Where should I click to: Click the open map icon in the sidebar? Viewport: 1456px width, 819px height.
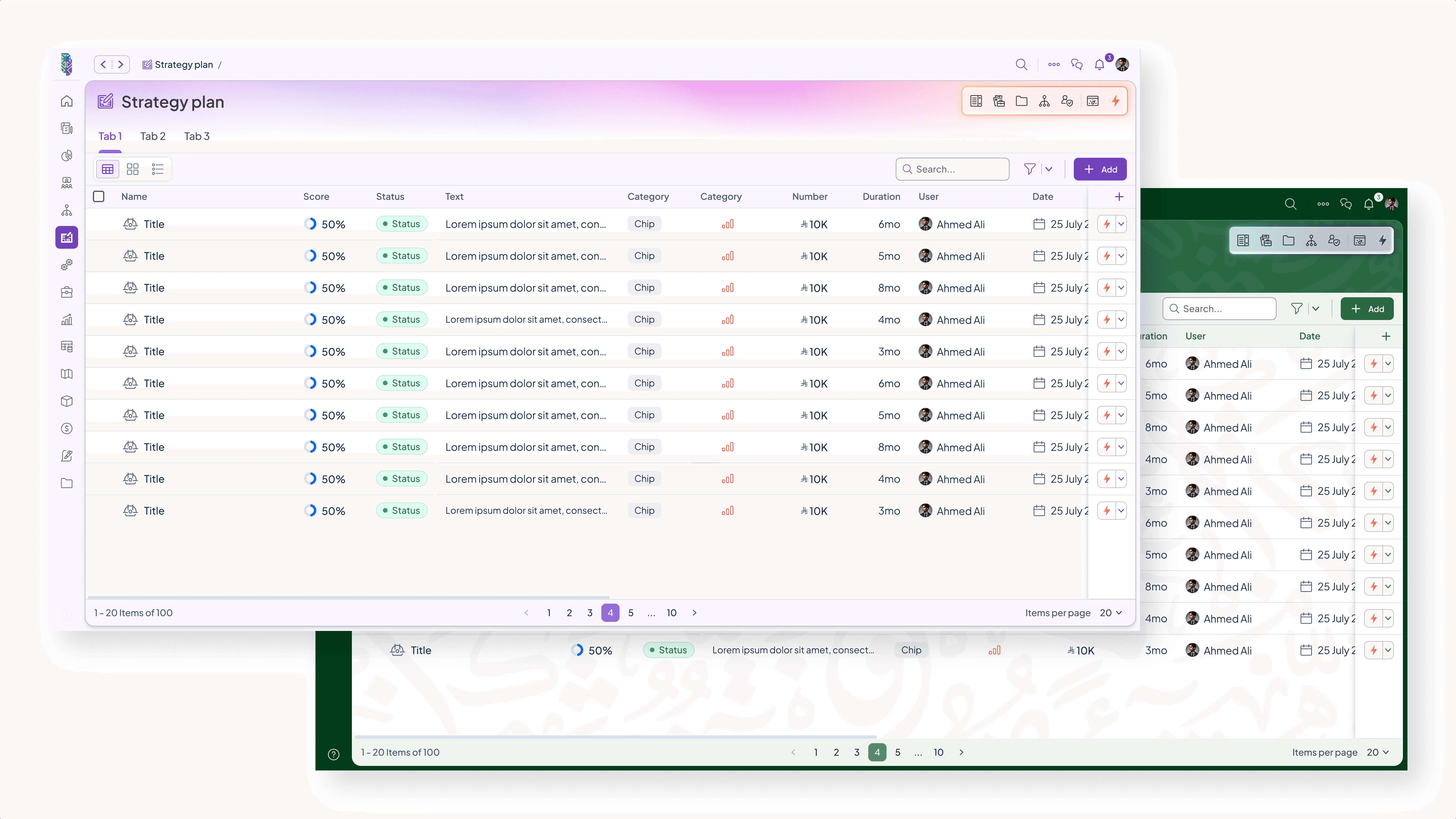click(x=67, y=374)
